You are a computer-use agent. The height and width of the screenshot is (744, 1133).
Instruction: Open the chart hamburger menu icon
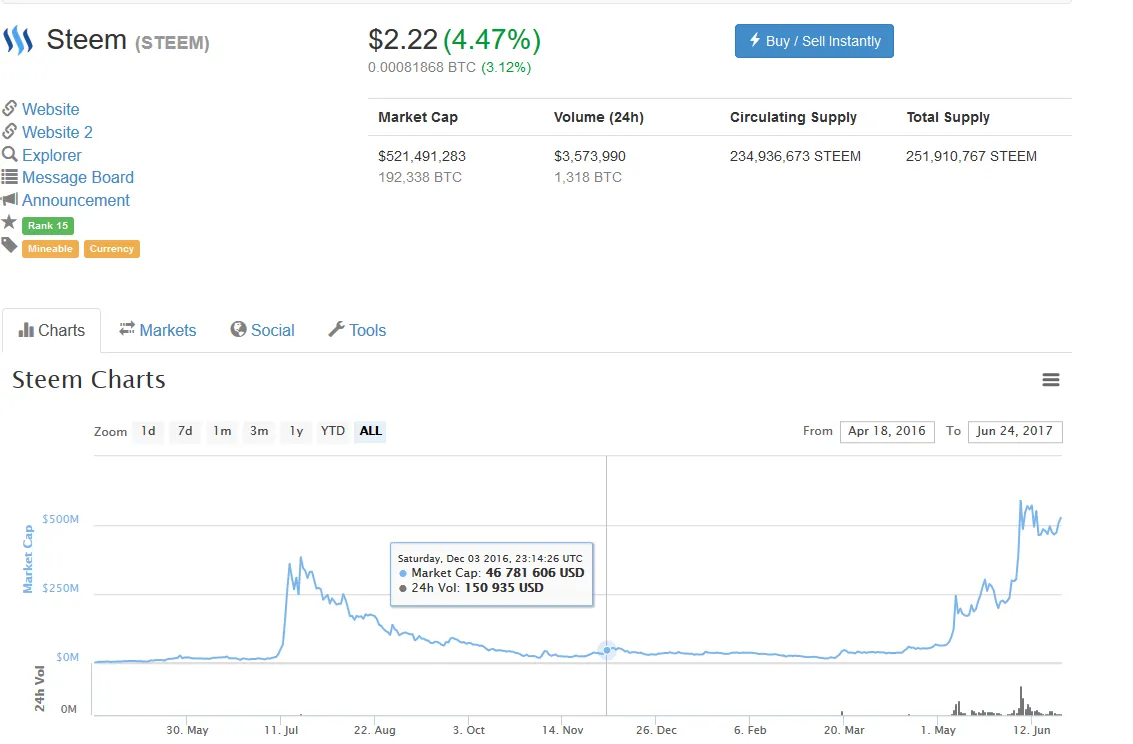pos(1051,380)
